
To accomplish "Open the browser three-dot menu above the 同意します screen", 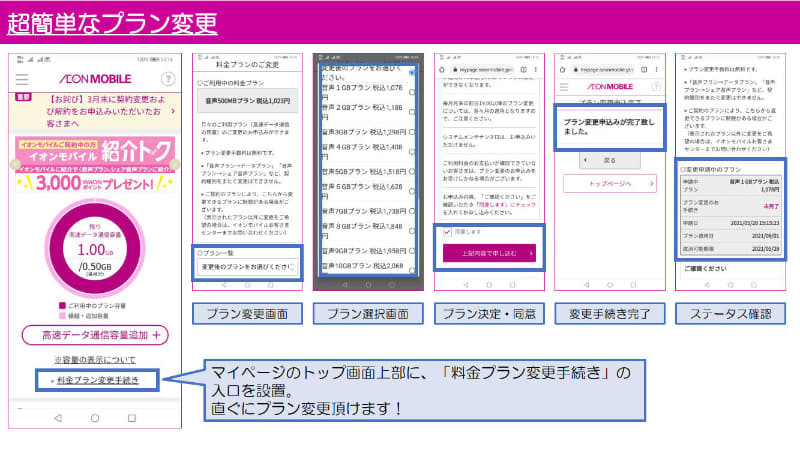I will (536, 69).
